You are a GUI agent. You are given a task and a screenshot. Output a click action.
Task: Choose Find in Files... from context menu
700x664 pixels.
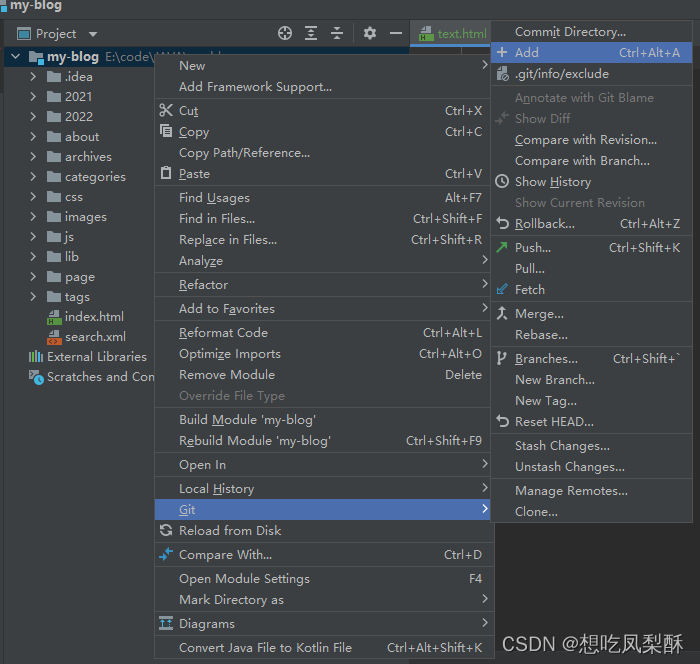click(325, 218)
